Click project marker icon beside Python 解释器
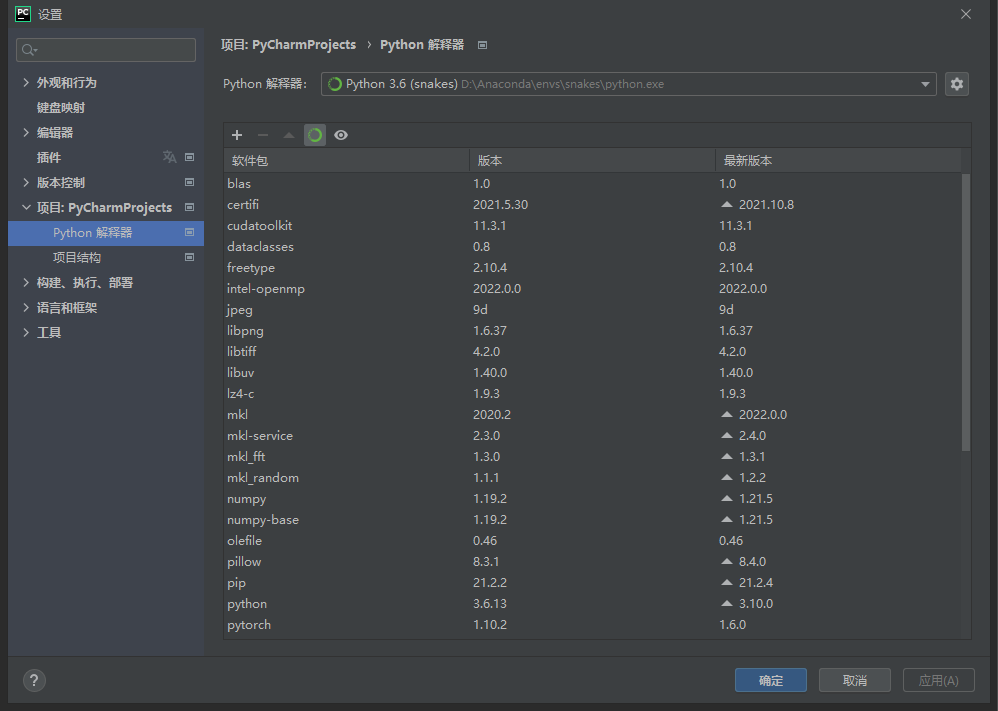Viewport: 998px width, 711px height. coord(189,232)
